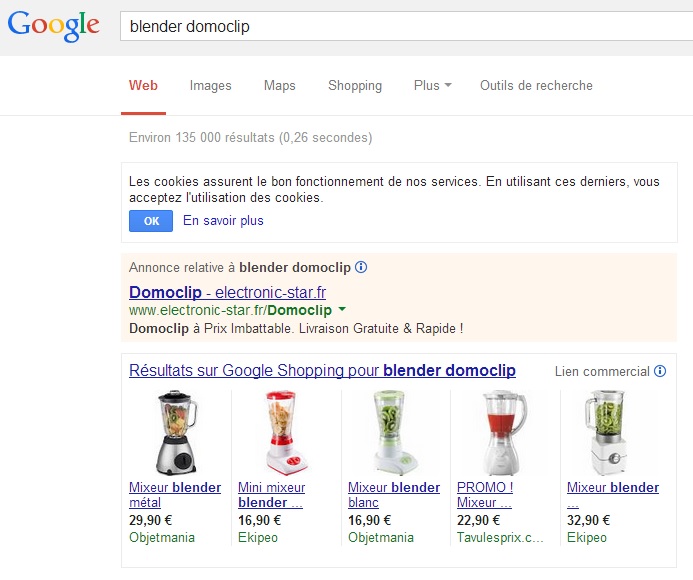693x580 pixels.
Task: Click the PROMO mixeur product image
Action: (505, 432)
